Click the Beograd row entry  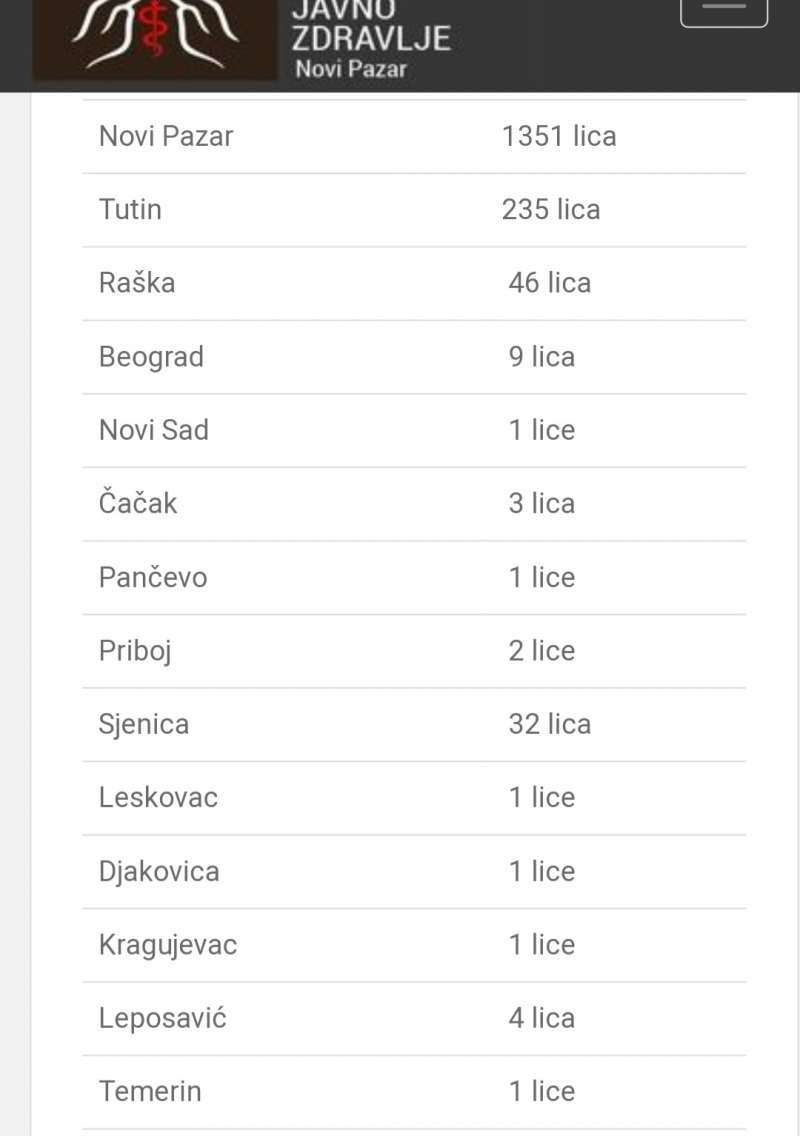[x=414, y=357]
